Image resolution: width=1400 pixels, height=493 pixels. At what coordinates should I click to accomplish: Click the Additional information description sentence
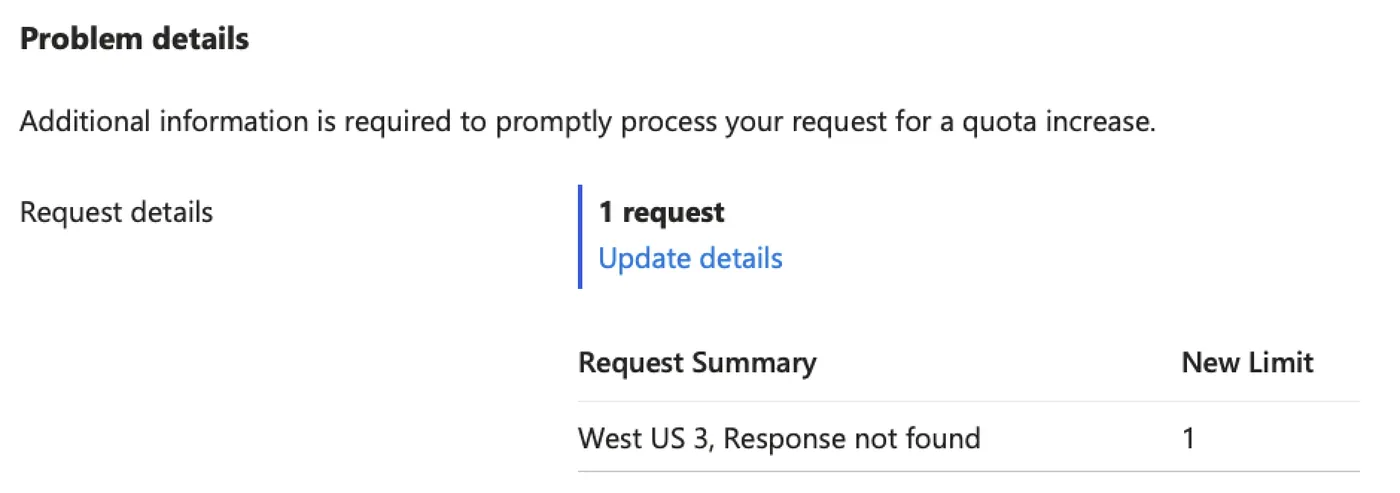click(588, 123)
